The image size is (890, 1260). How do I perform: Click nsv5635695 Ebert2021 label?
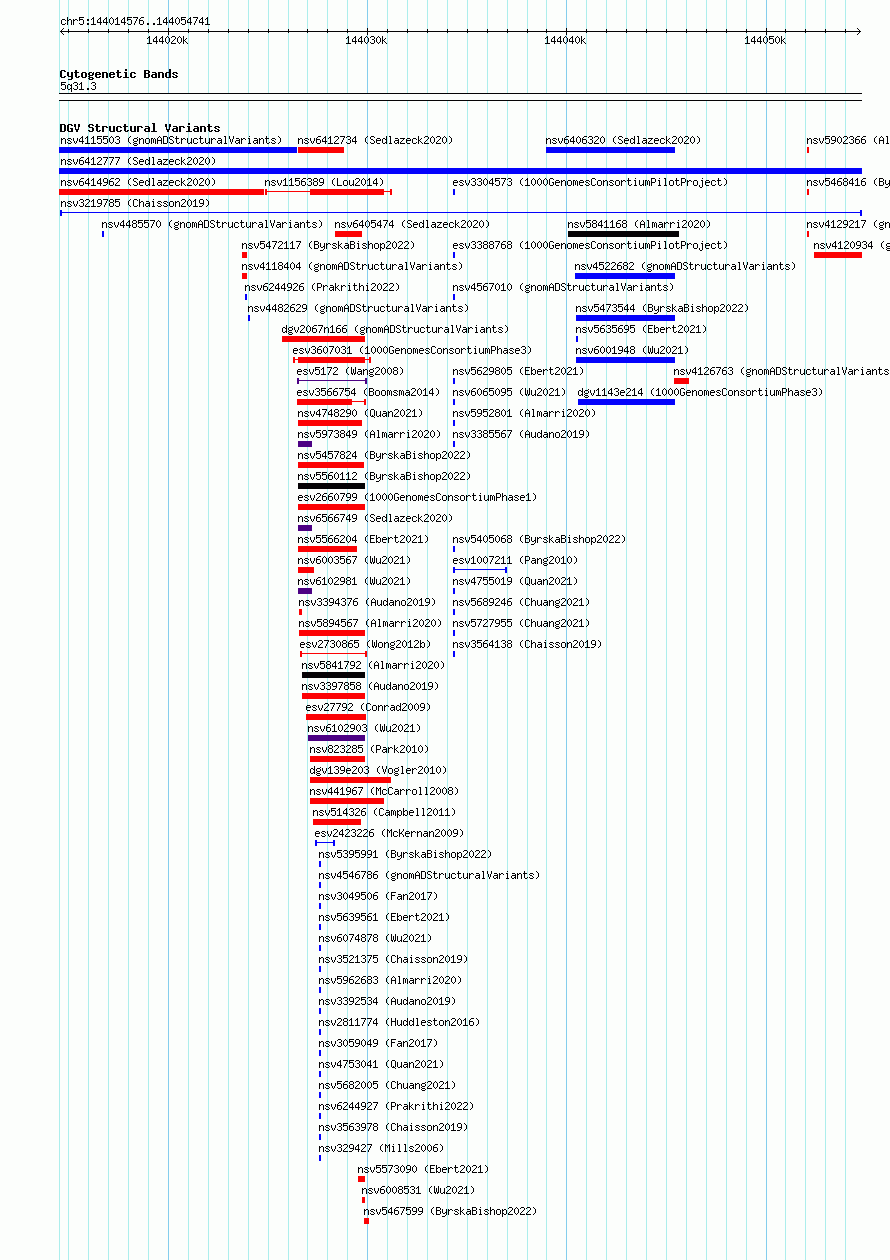click(641, 329)
